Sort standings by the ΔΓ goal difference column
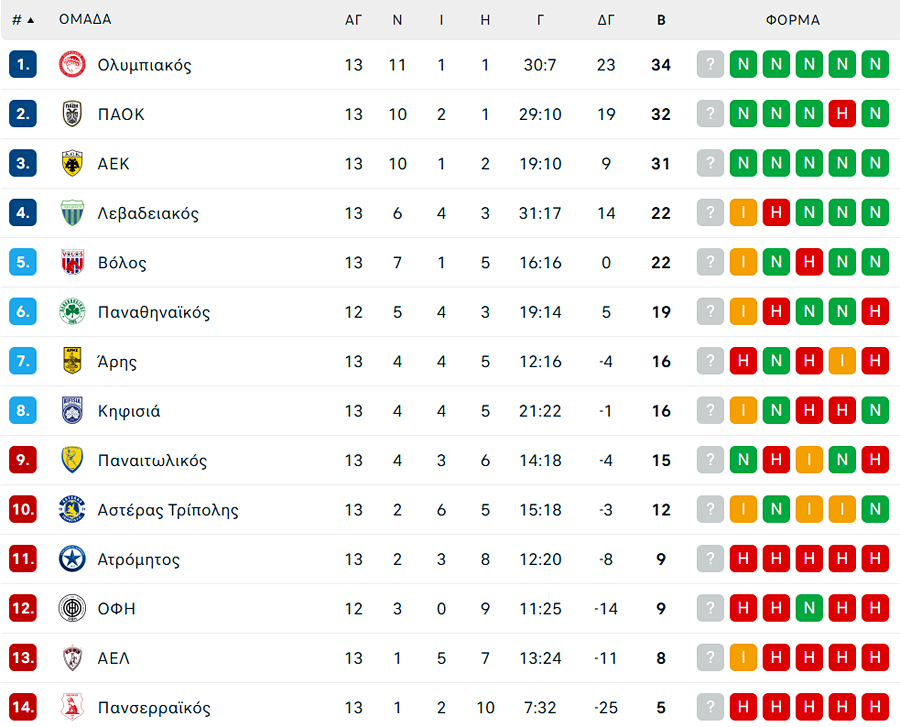This screenshot has height=727, width=900. pyautogui.click(x=606, y=20)
